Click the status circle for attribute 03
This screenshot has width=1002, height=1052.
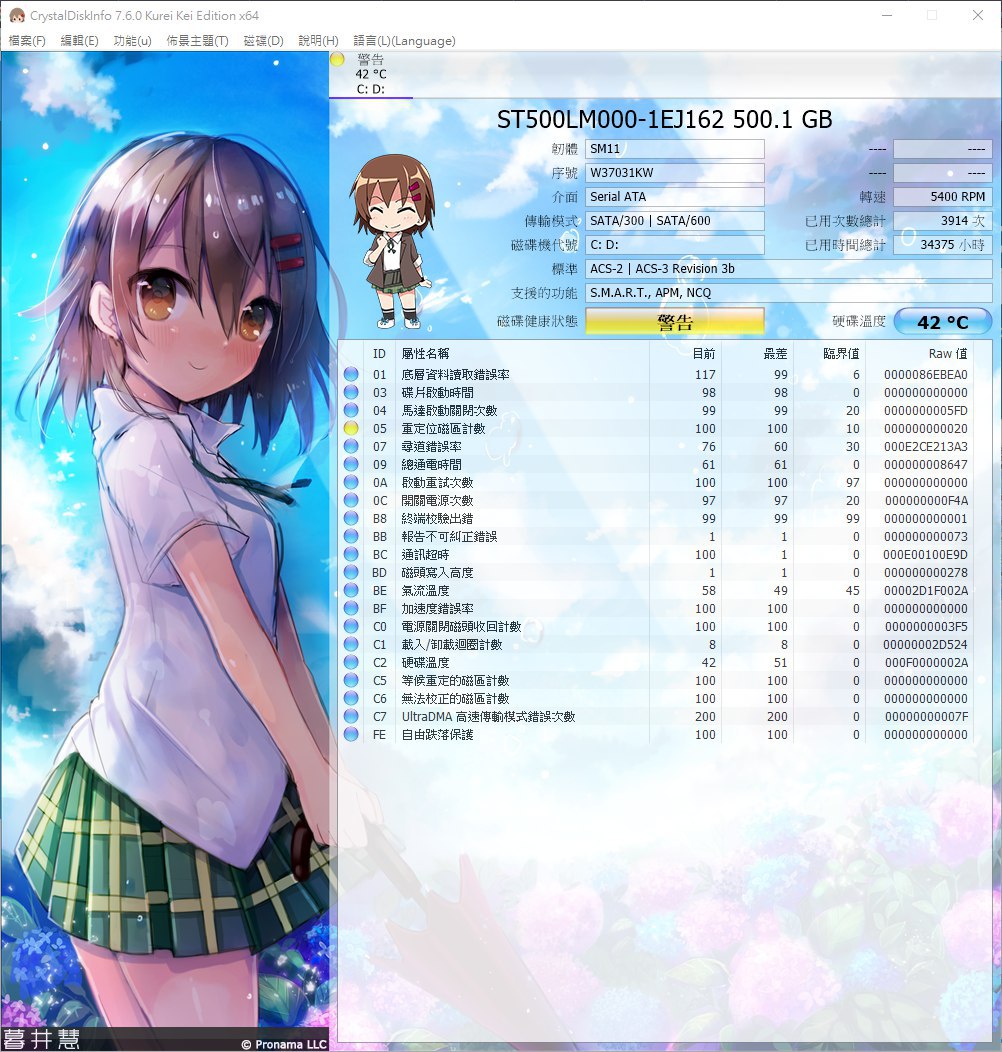(x=351, y=392)
